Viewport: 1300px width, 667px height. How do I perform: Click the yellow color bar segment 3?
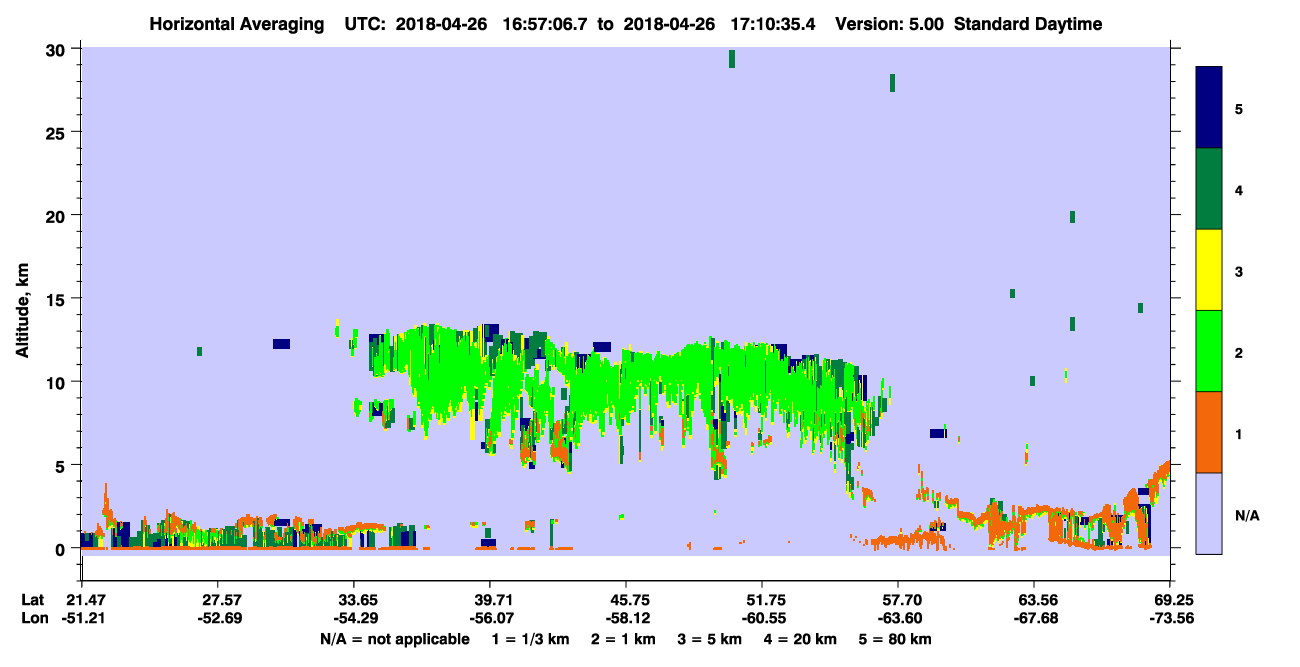[x=1209, y=270]
